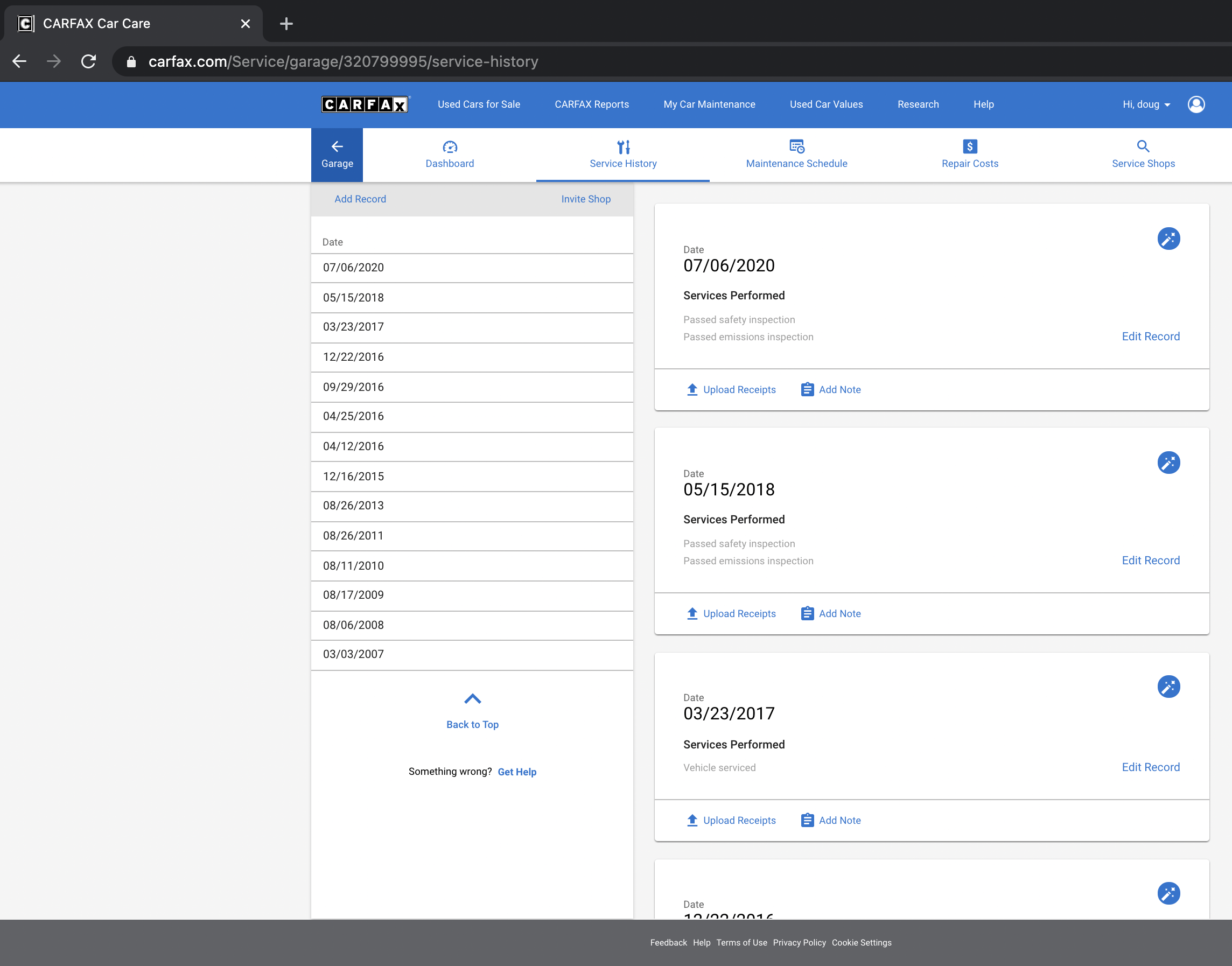1232x966 pixels.
Task: Open a new browser tab
Action: [x=286, y=23]
